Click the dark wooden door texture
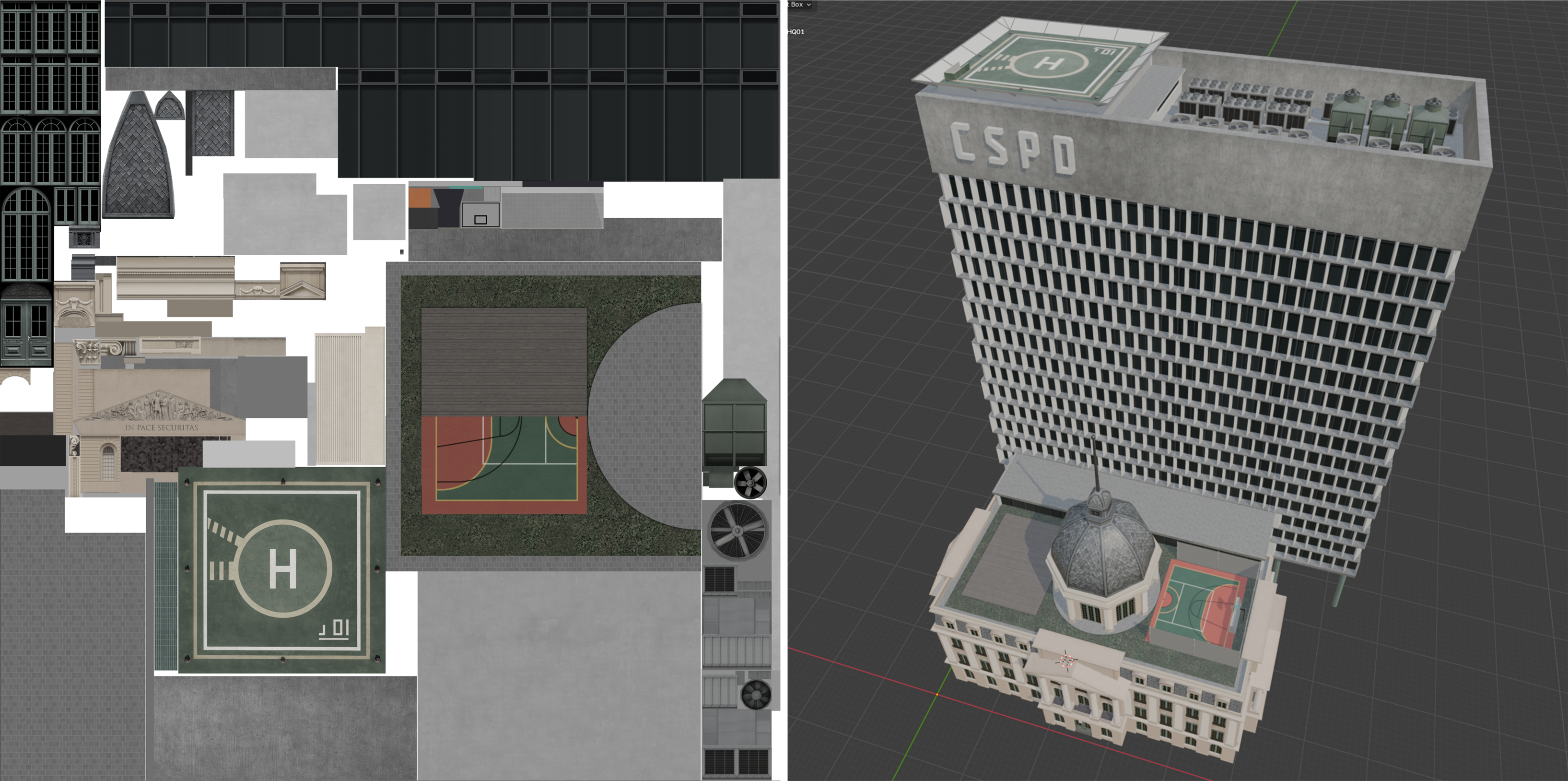 [26, 327]
